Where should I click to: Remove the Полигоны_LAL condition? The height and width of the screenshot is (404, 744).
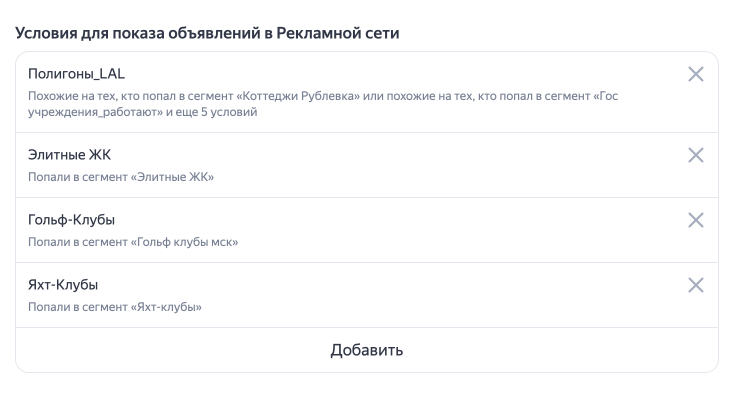(x=696, y=74)
